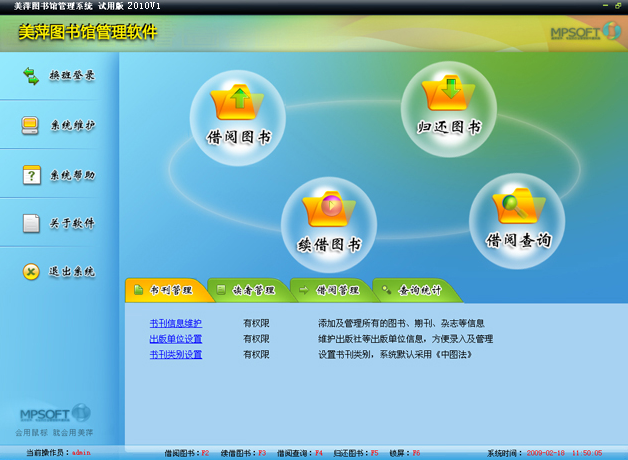
Task: Click the 退出系统 yellow X icon
Action: point(31,272)
